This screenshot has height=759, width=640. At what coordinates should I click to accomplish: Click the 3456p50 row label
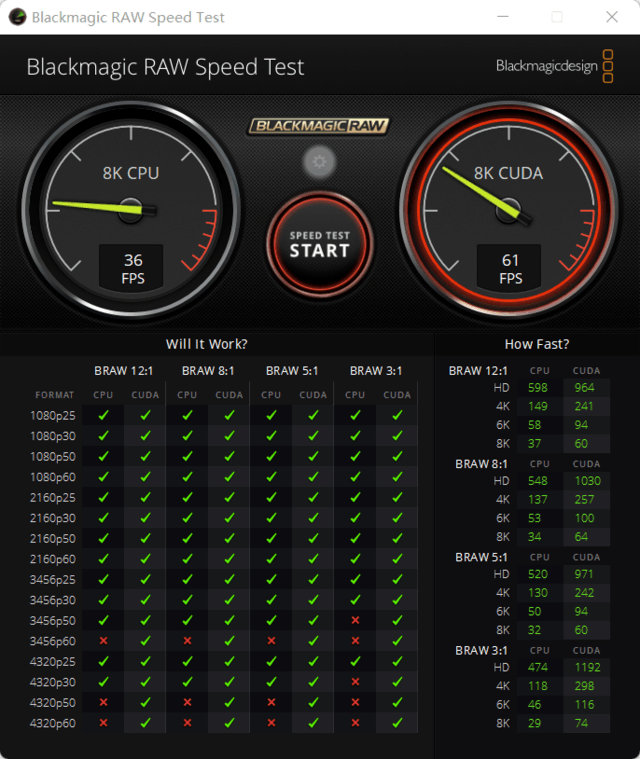53,621
